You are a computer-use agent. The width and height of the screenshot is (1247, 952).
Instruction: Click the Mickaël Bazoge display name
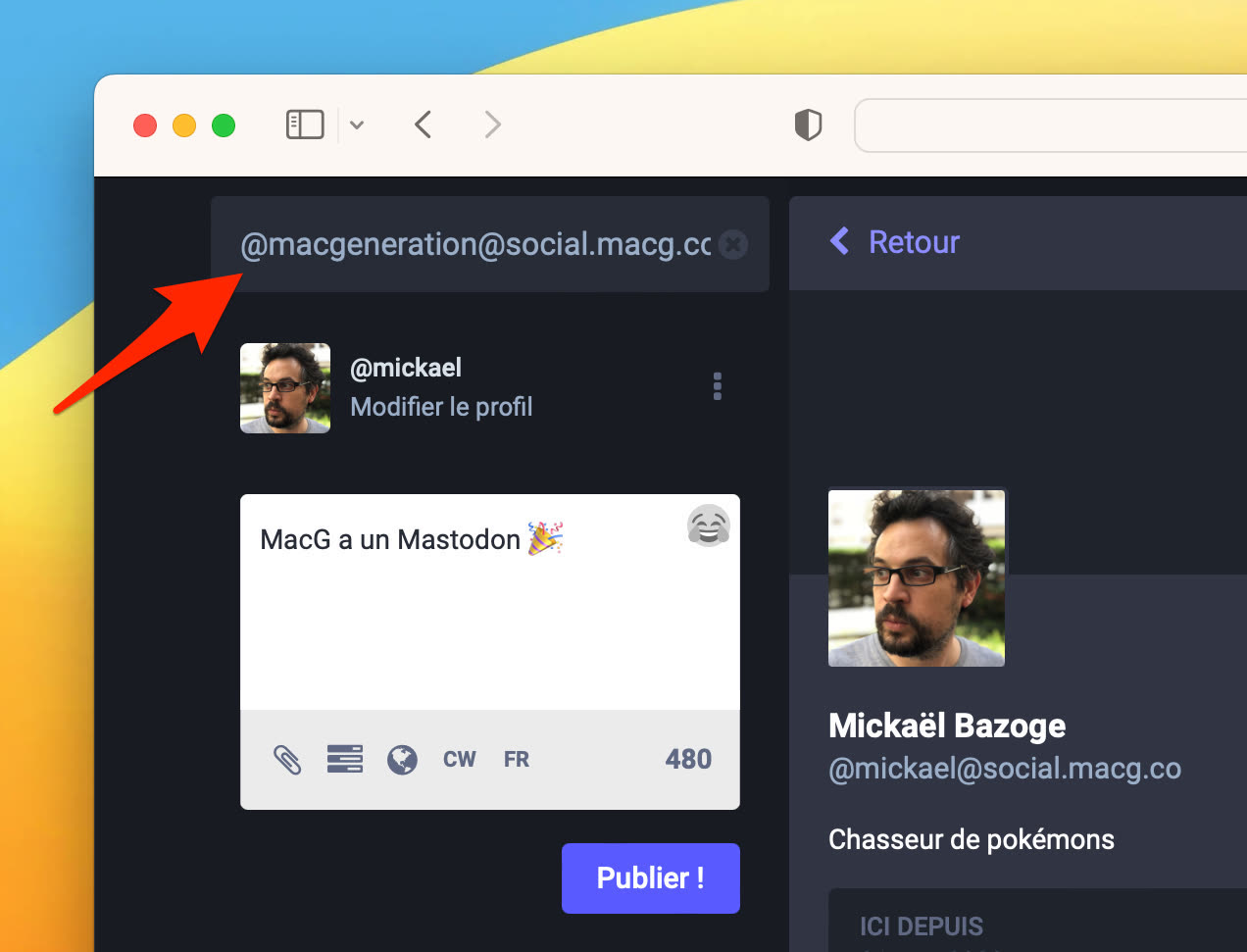947,726
